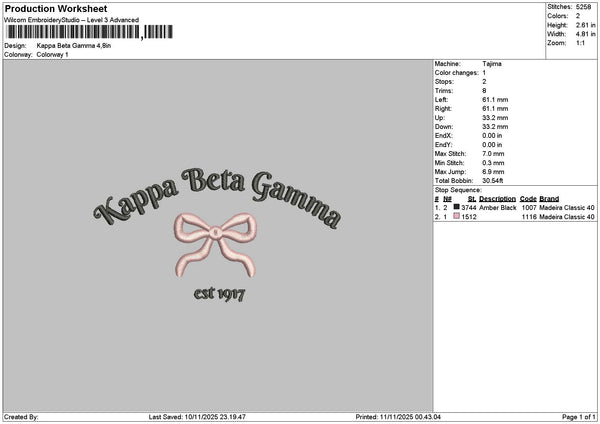Click the 'EndY:' value 0.00 in
600x424 pixels.
[x=492, y=145]
